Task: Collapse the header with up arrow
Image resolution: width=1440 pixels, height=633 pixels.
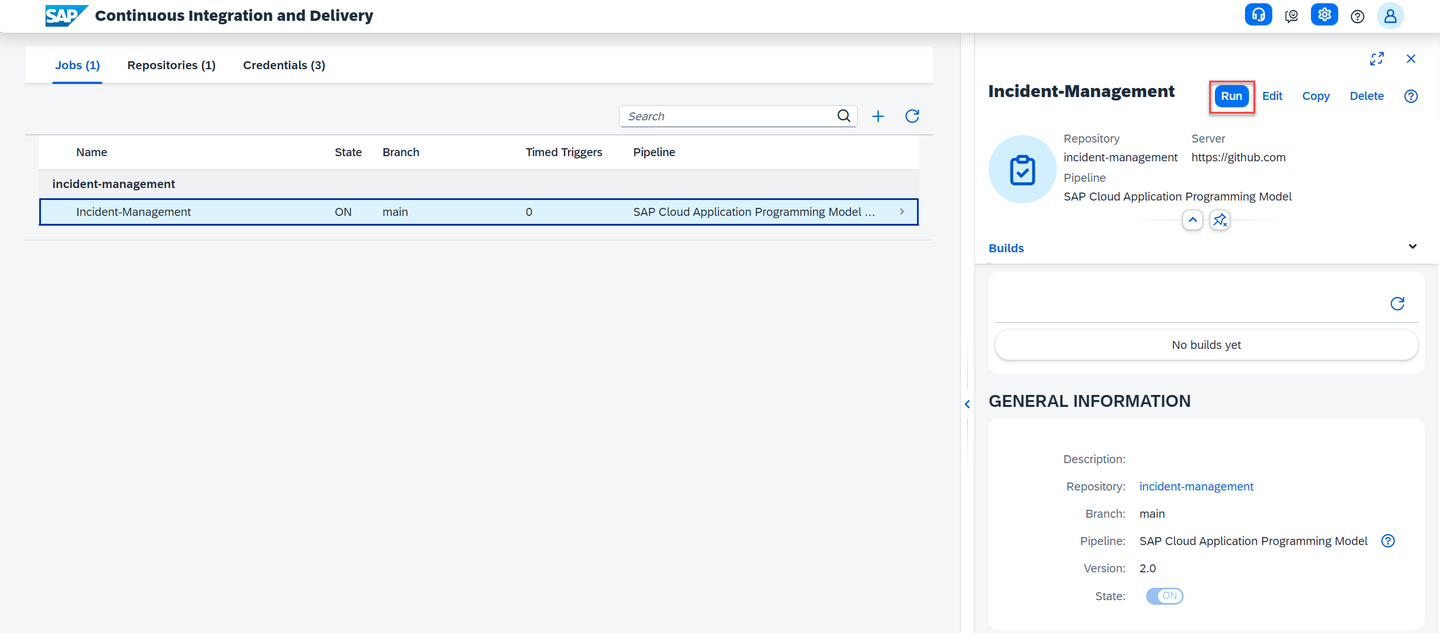Action: point(1192,220)
